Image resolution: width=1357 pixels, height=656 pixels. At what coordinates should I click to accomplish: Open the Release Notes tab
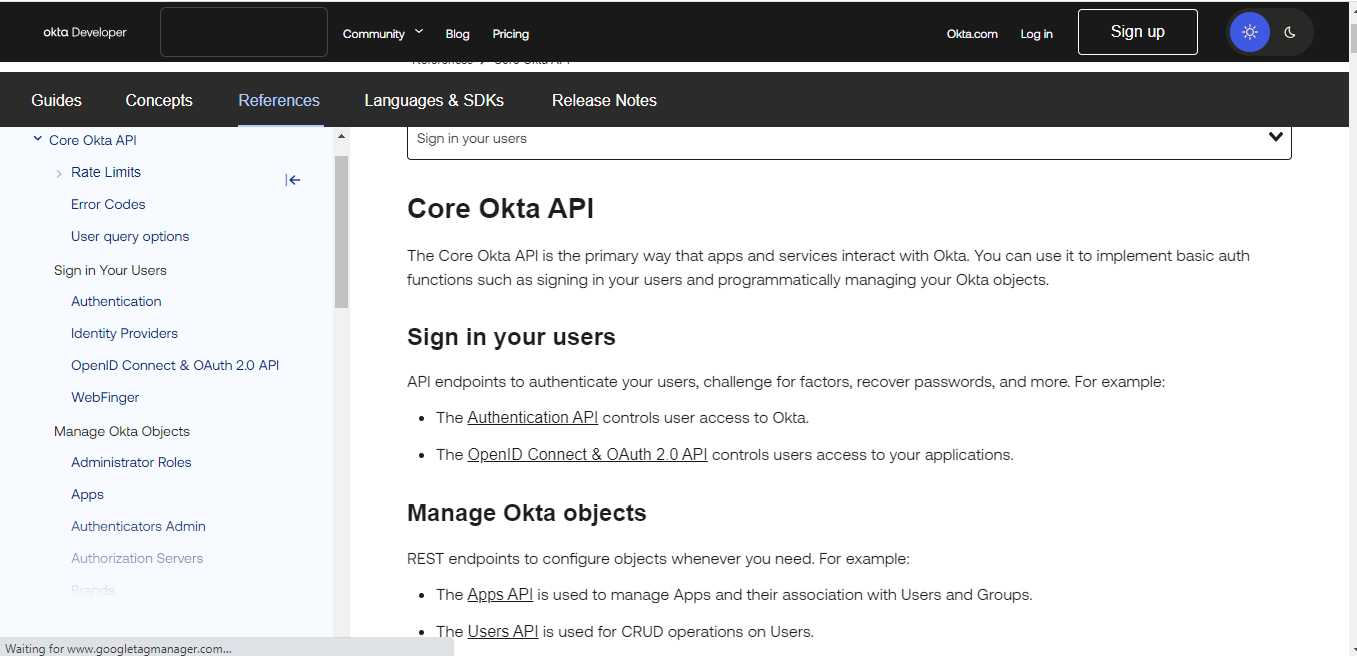pyautogui.click(x=604, y=100)
